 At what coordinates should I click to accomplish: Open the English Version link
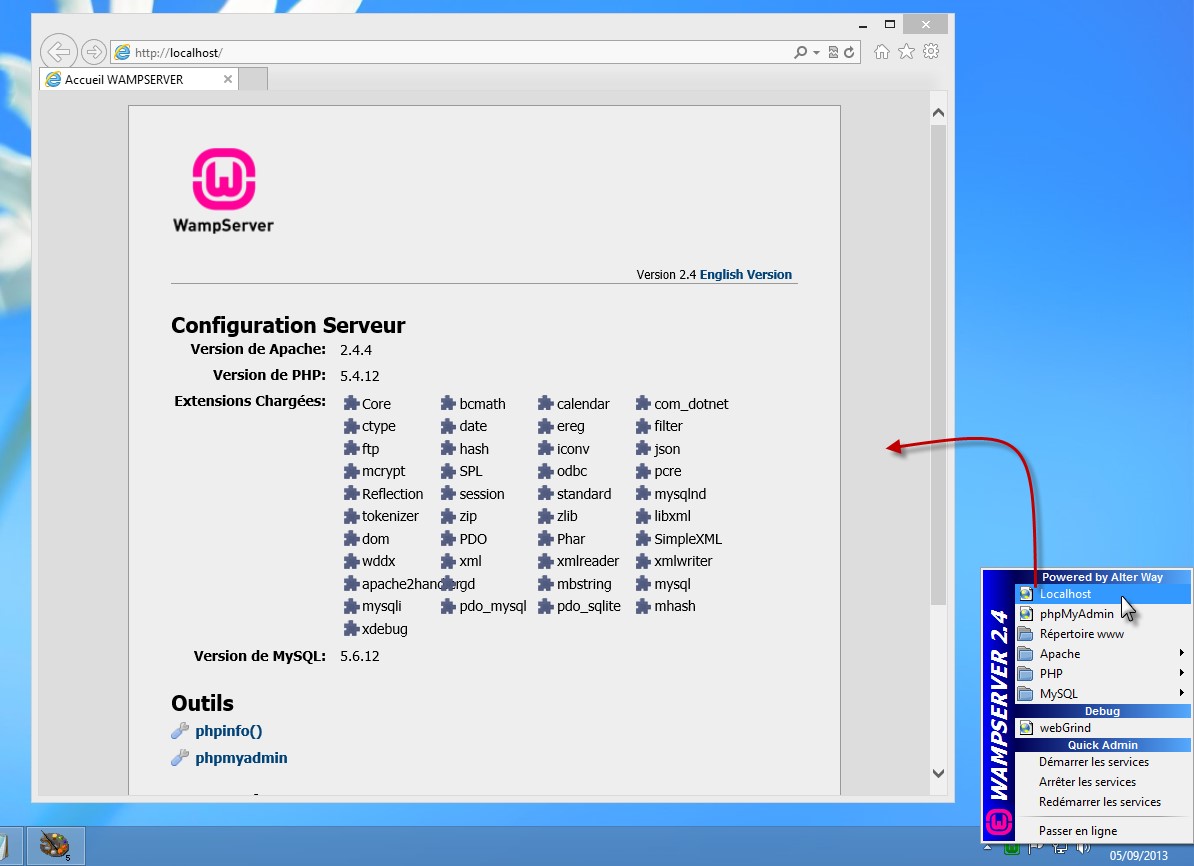coord(745,274)
